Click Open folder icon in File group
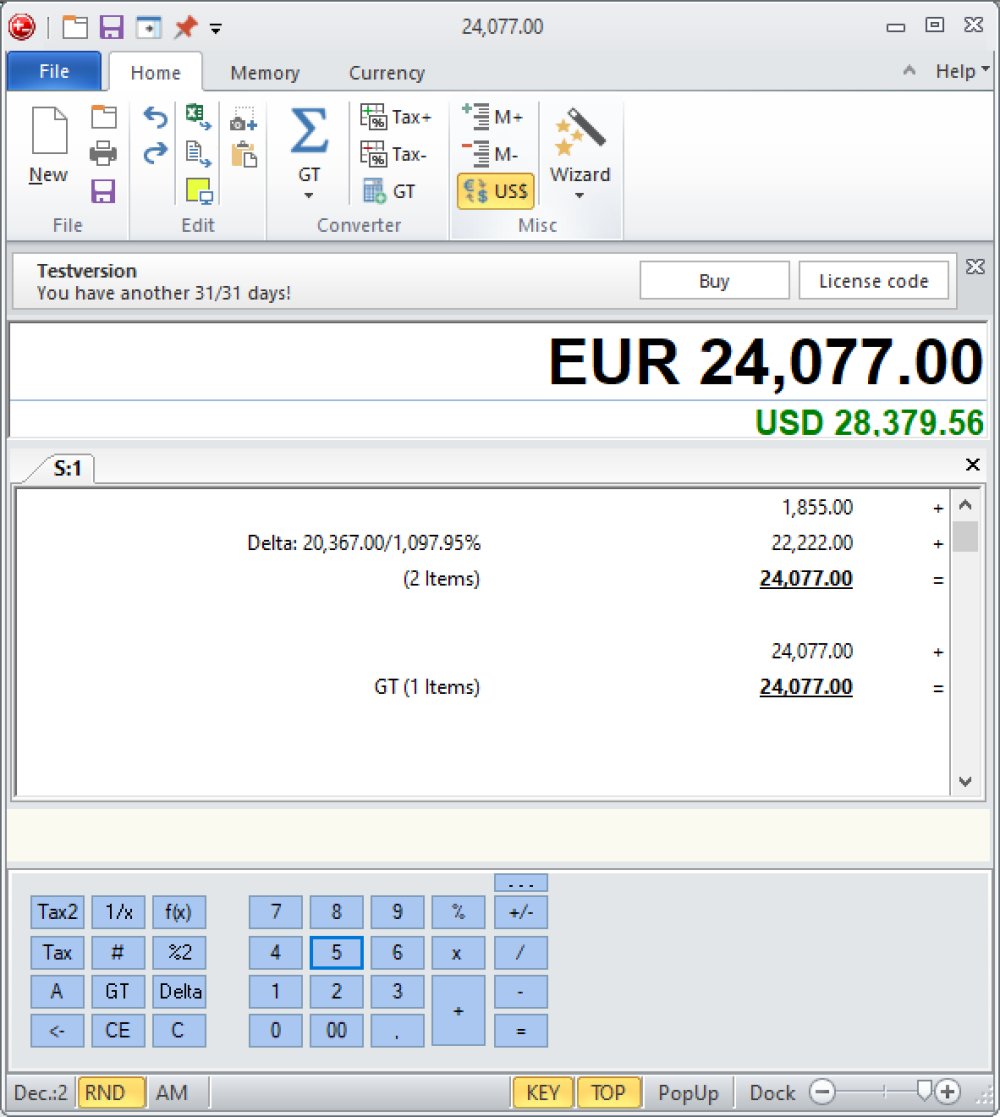 [104, 117]
